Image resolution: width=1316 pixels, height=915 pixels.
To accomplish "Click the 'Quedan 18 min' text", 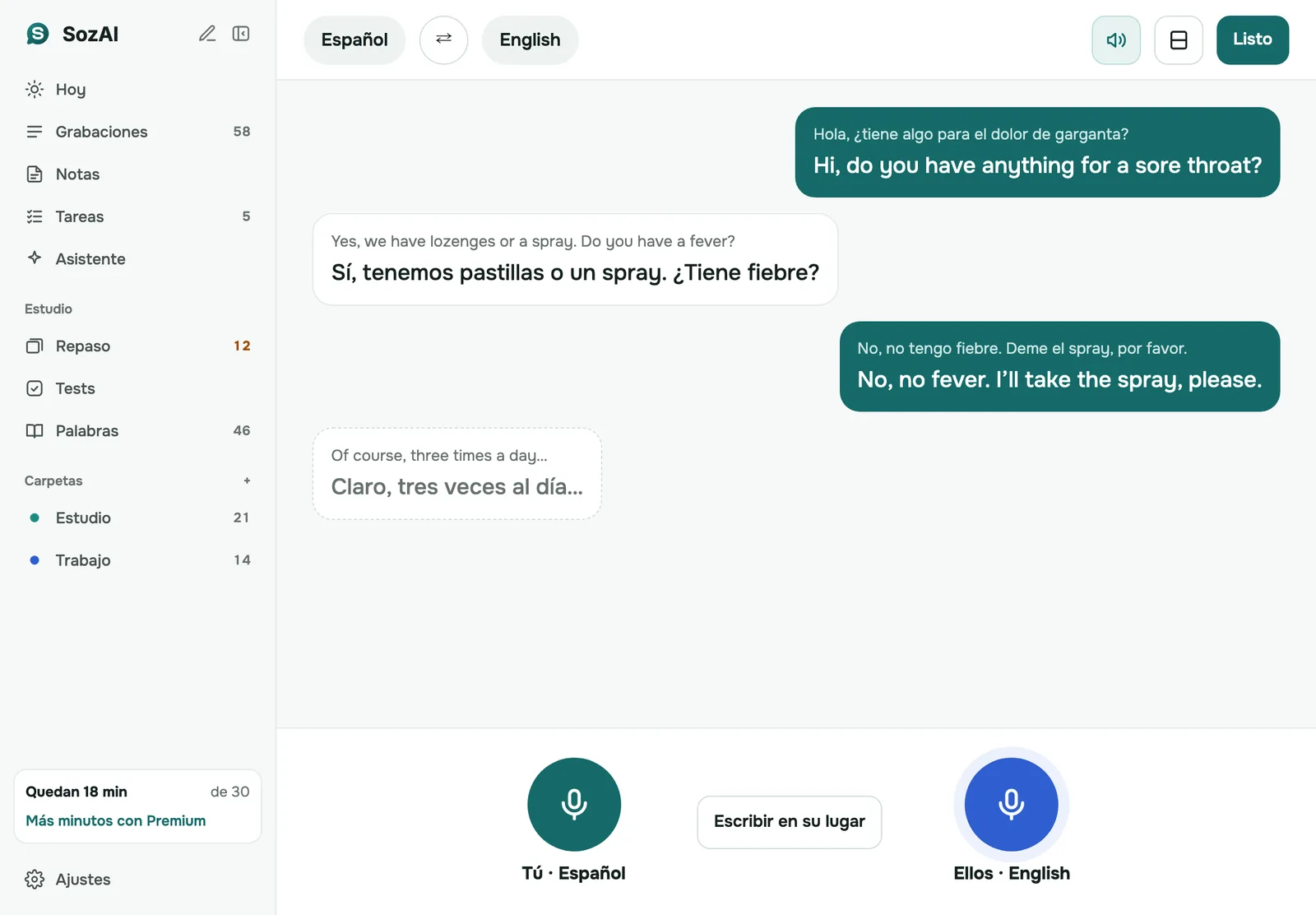I will coord(76,792).
